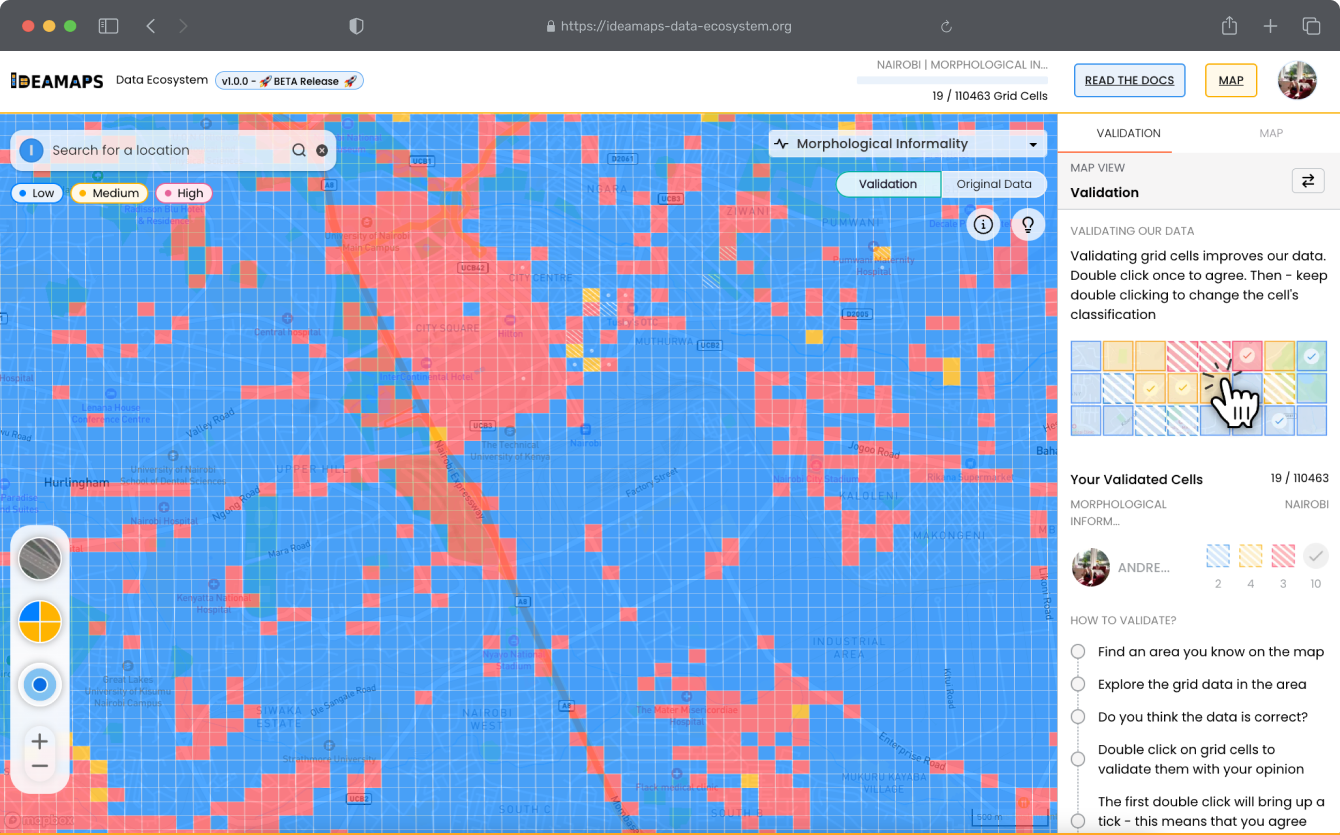The width and height of the screenshot is (1340, 835).
Task: Select the VALIDATION sidebar tab
Action: [x=1128, y=133]
